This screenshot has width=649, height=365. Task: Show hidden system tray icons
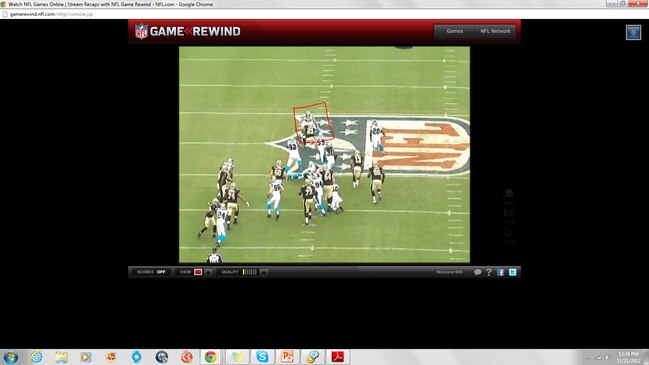(588, 357)
